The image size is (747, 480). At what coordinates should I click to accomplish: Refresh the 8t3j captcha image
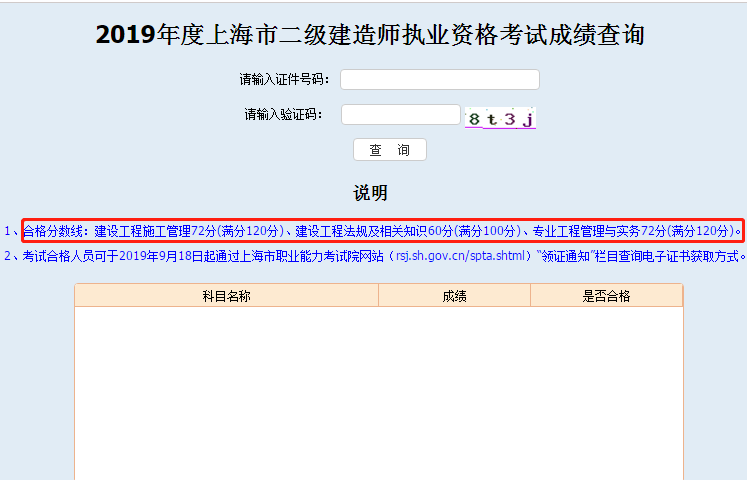pos(501,118)
